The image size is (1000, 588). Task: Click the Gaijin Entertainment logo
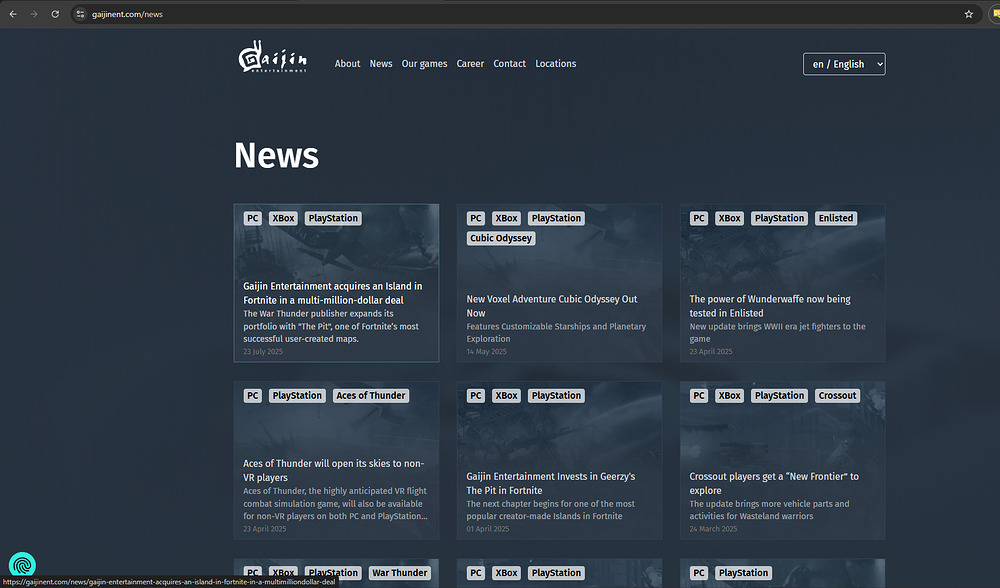(273, 57)
